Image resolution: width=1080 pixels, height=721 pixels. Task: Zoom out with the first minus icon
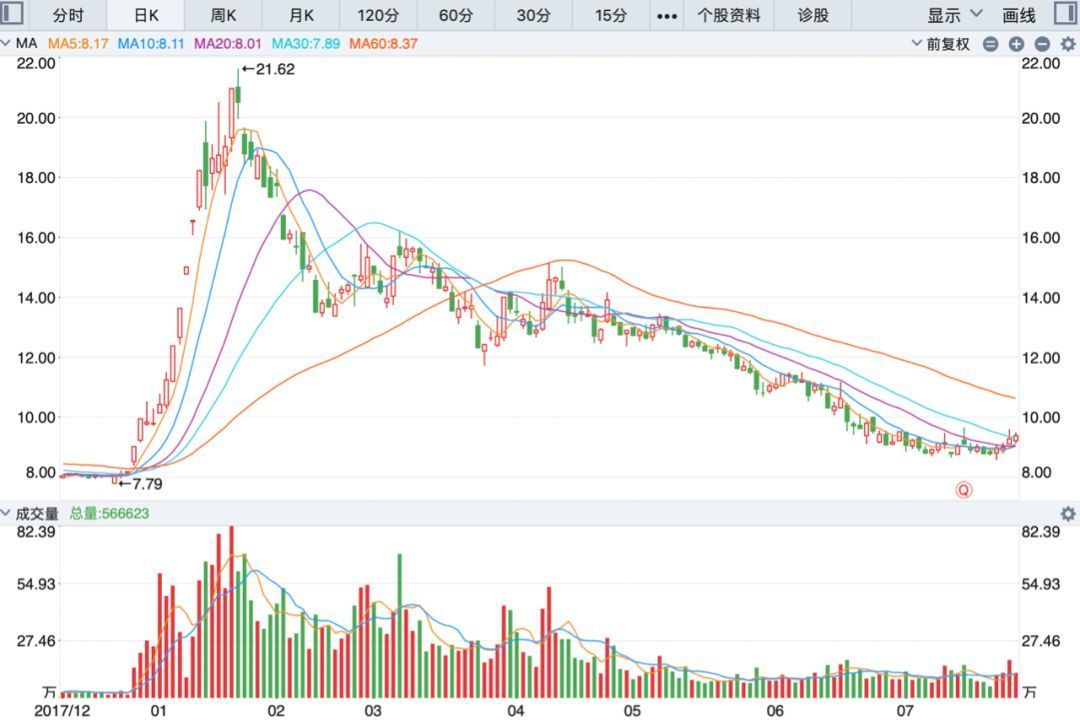[990, 44]
